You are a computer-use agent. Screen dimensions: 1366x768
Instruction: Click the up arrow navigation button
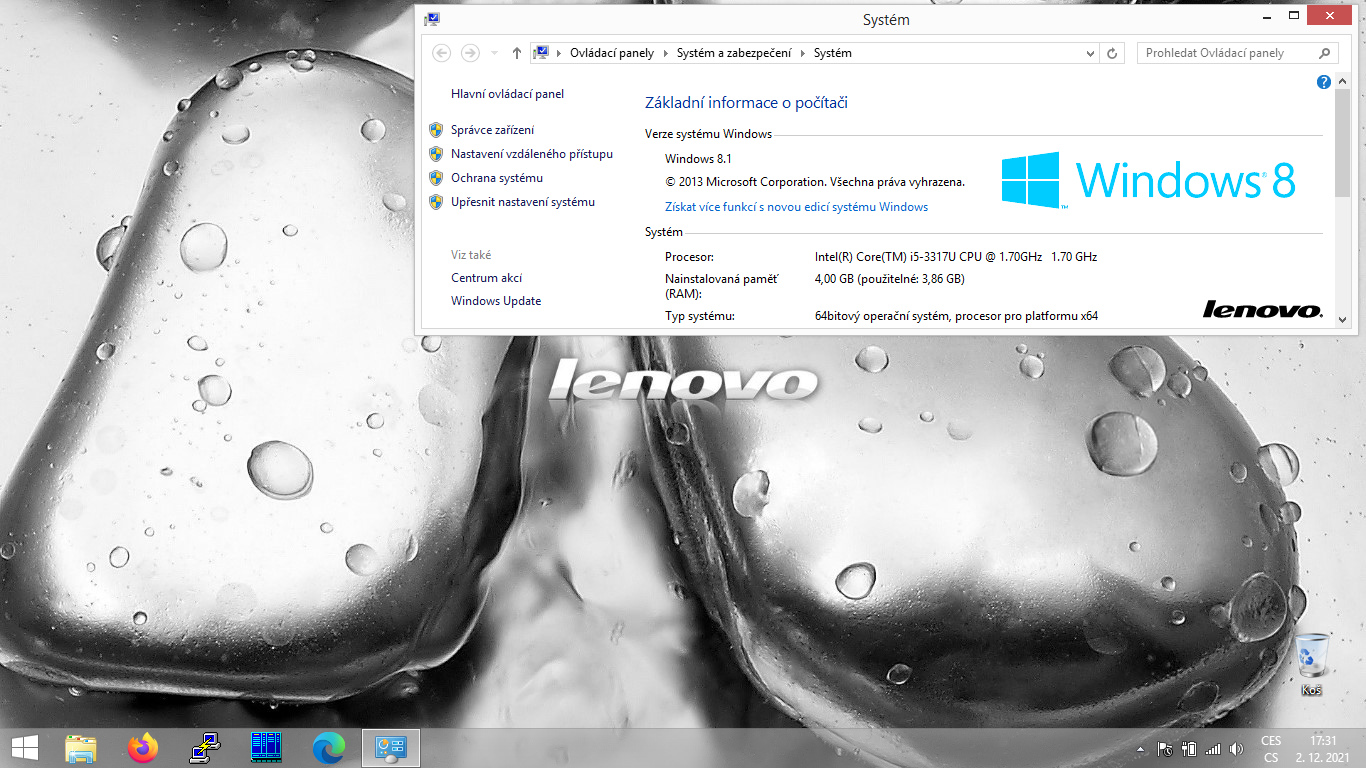pos(516,53)
